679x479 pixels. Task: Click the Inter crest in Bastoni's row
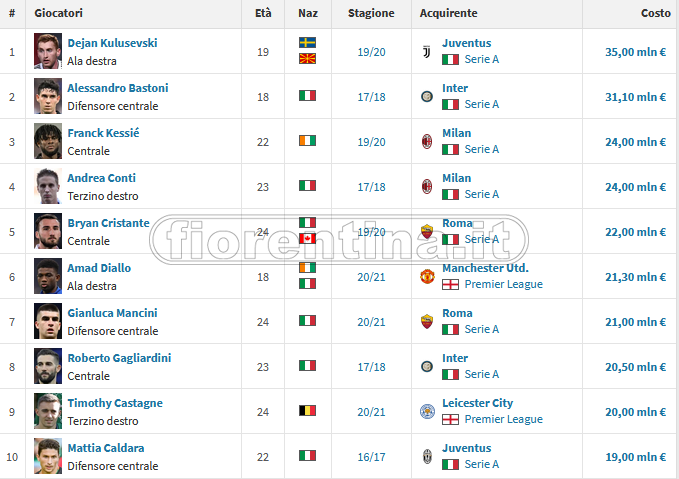(x=427, y=96)
